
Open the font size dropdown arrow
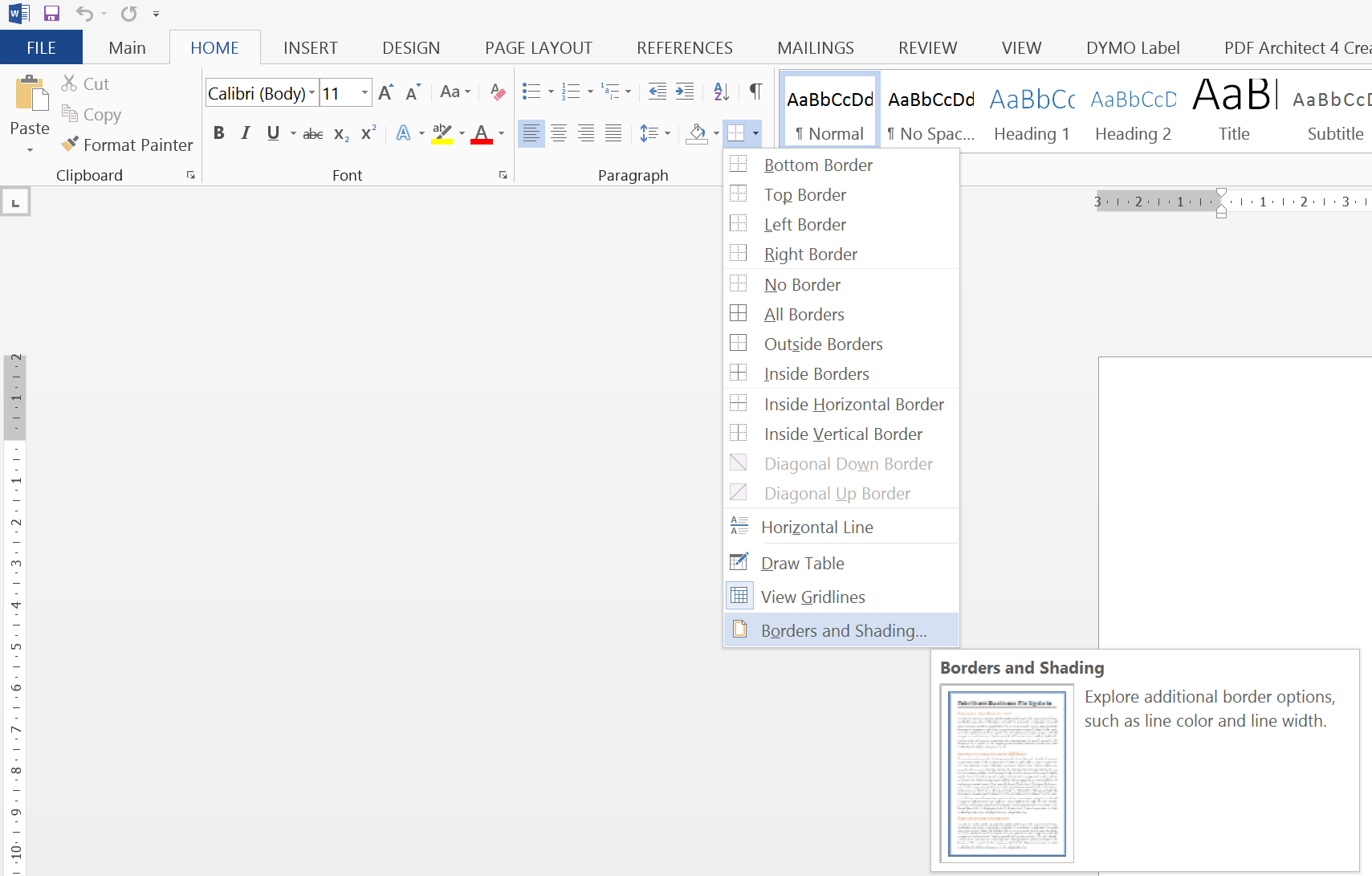[364, 93]
